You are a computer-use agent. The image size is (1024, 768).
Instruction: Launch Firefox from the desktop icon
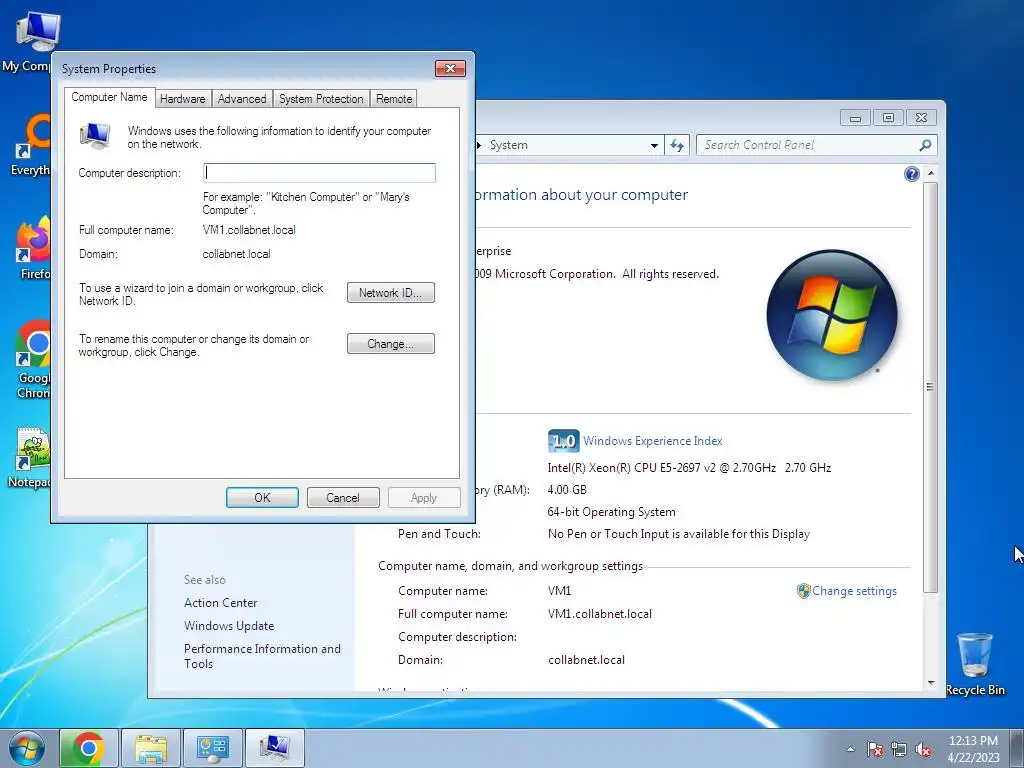(31, 248)
